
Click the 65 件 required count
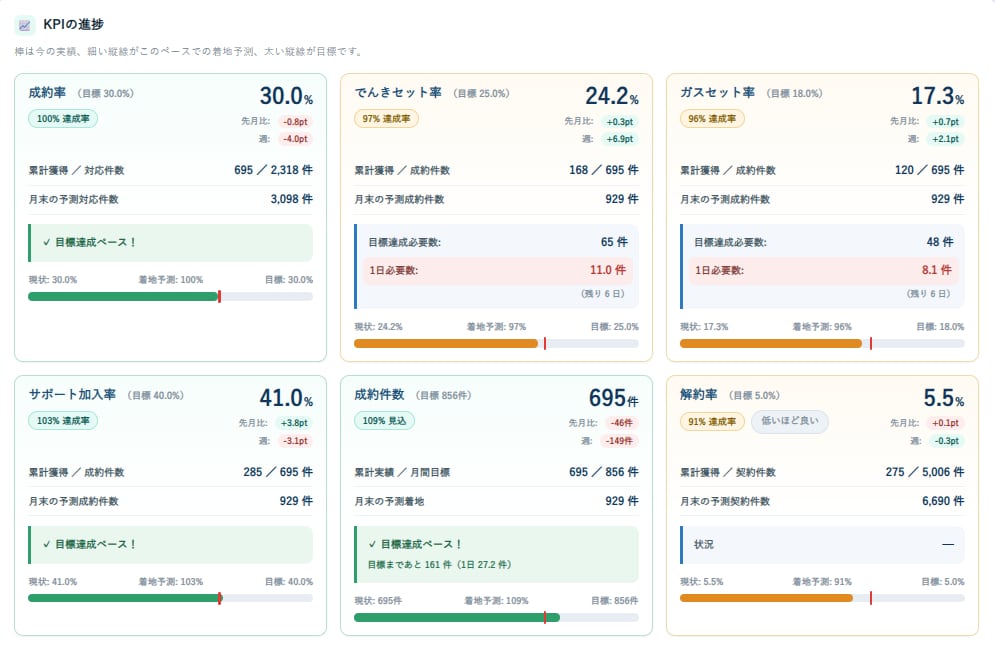click(614, 242)
